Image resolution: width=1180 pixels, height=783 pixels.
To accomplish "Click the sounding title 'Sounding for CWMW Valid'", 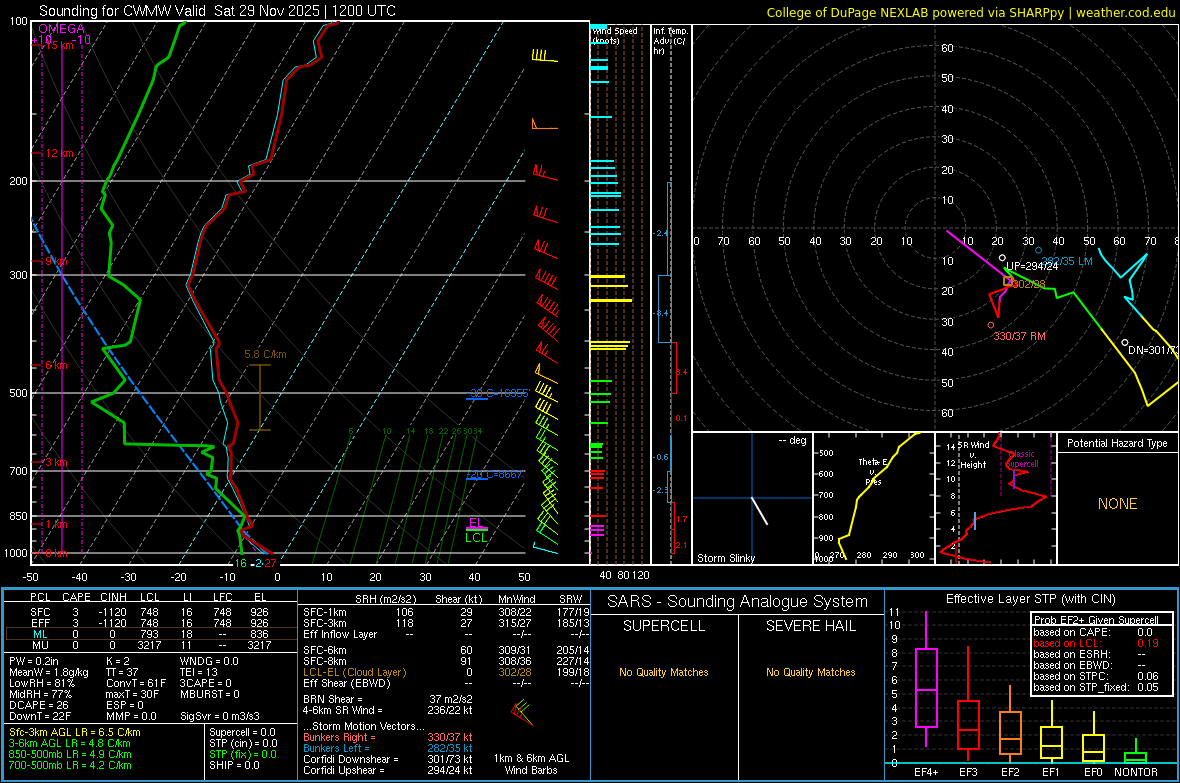I will coord(123,11).
